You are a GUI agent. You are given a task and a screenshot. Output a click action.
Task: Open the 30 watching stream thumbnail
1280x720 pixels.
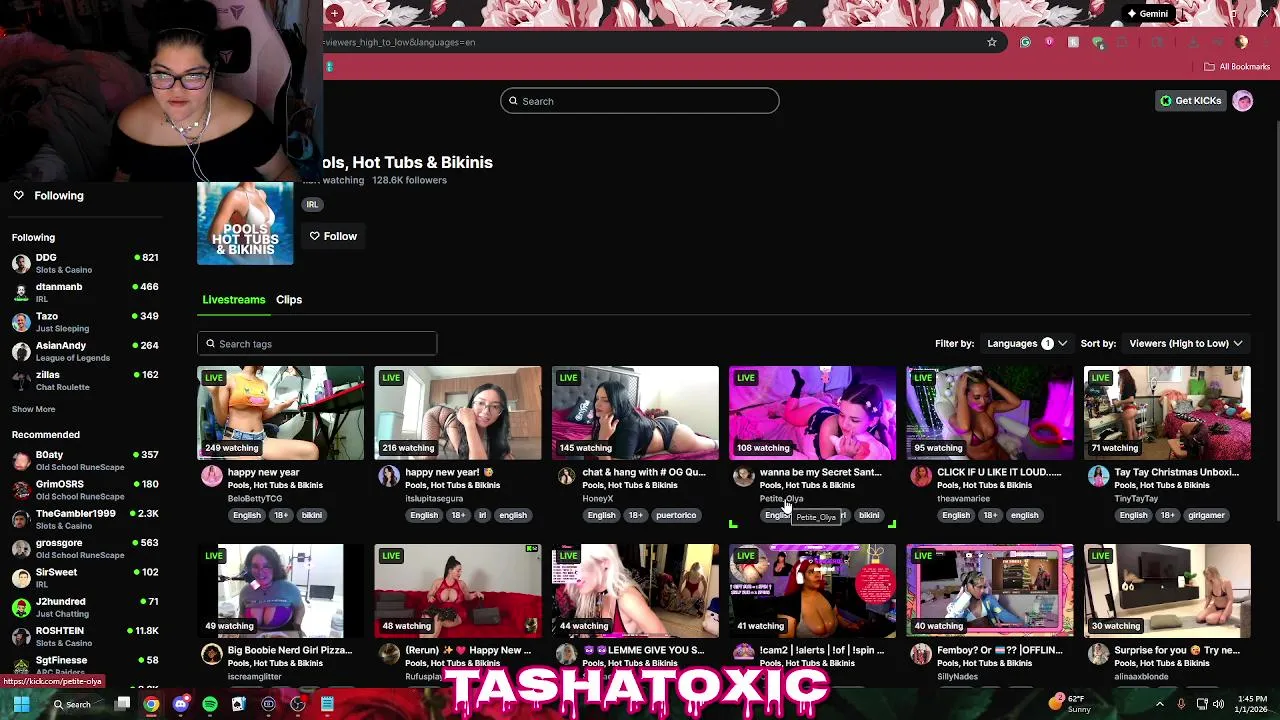coord(1167,591)
